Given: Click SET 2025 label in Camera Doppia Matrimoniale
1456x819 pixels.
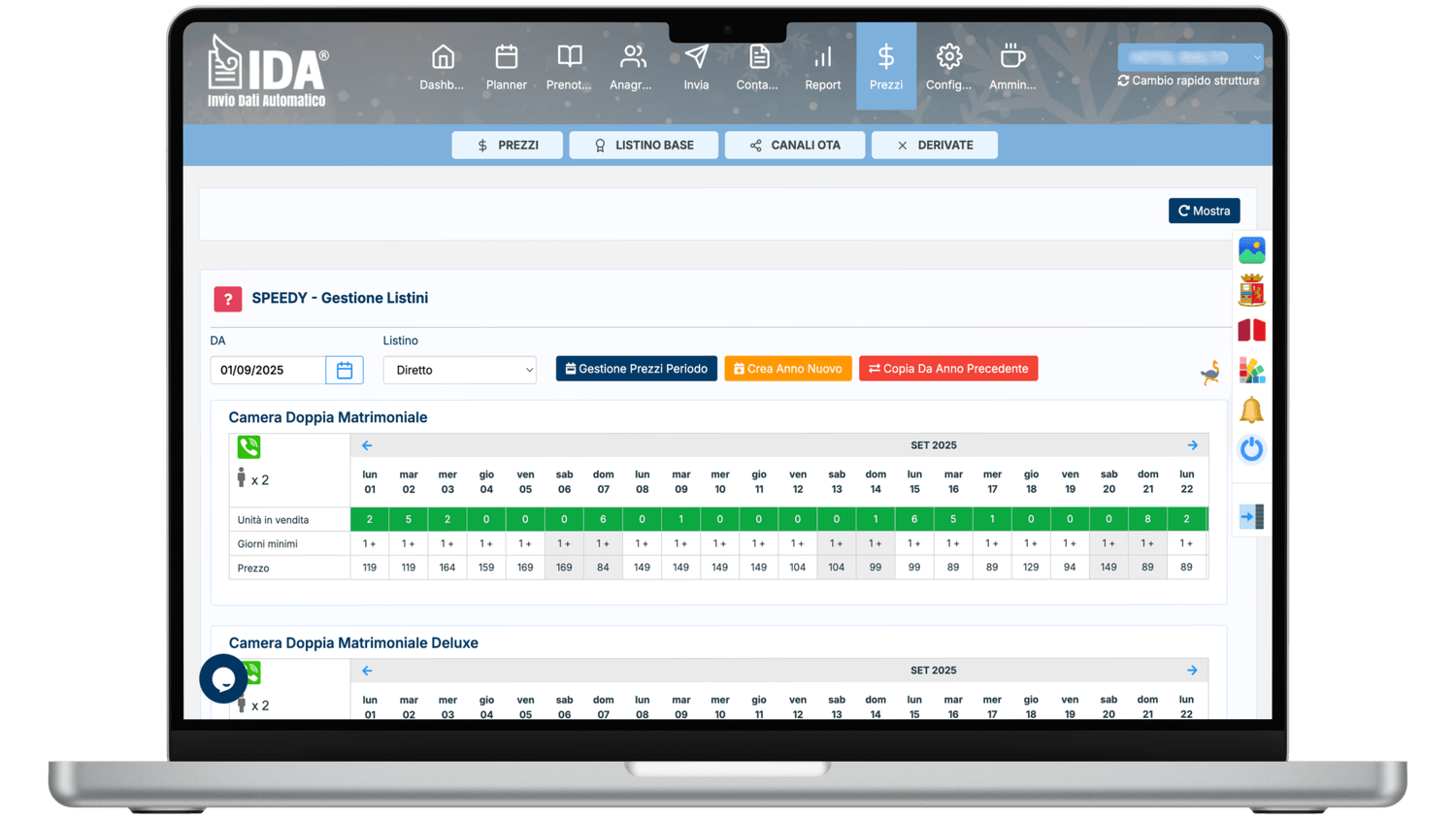Looking at the screenshot, I should coord(934,445).
